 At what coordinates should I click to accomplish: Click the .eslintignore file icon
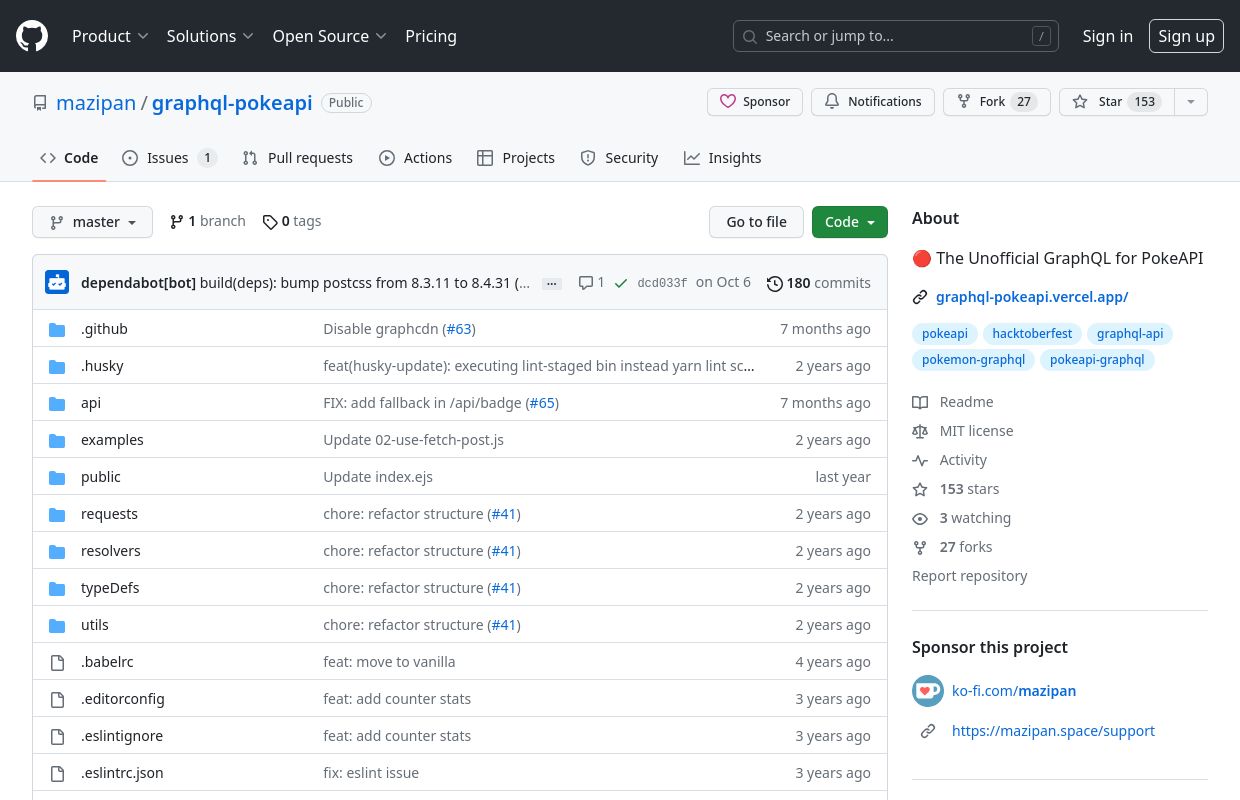(x=57, y=736)
